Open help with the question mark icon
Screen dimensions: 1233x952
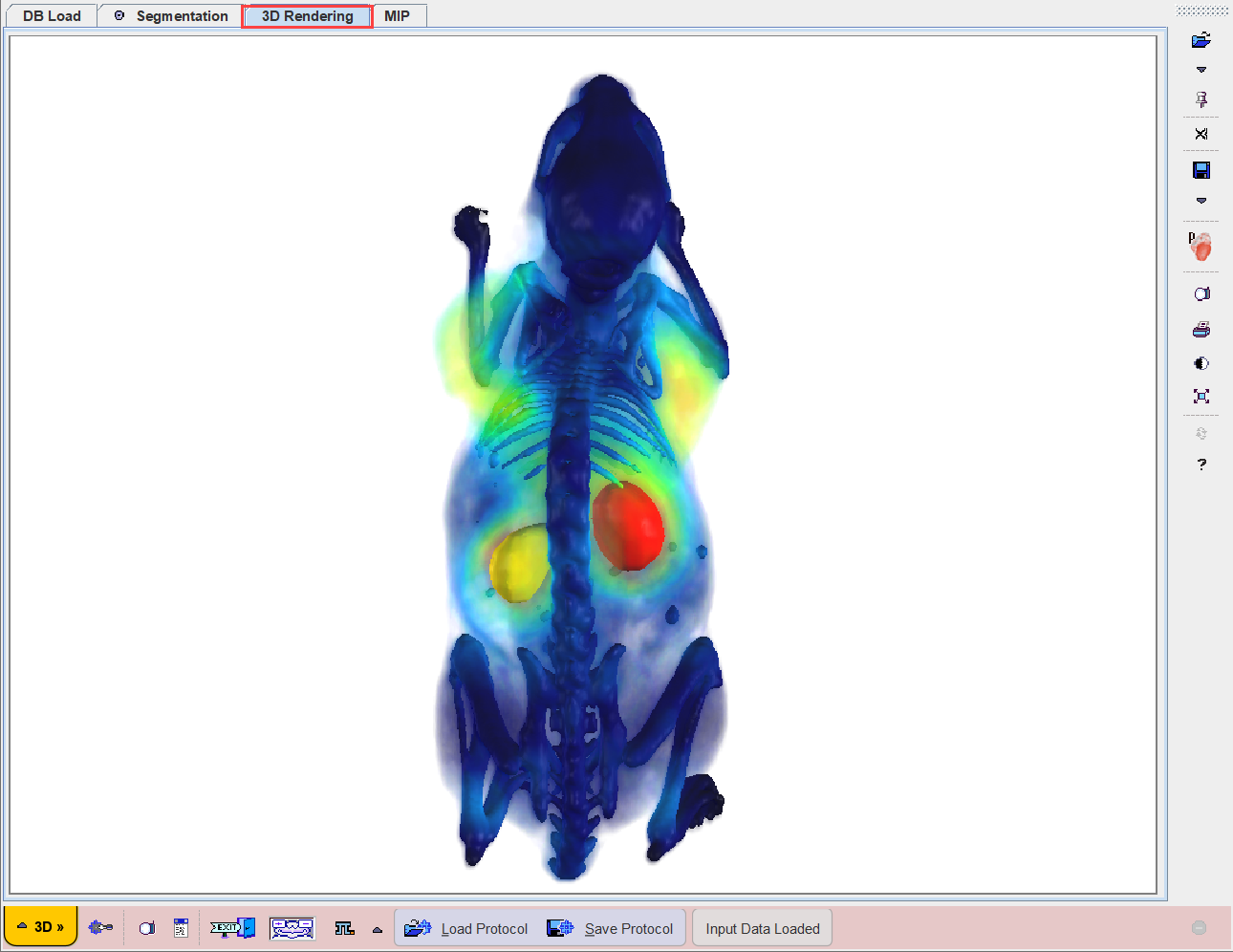(1201, 465)
